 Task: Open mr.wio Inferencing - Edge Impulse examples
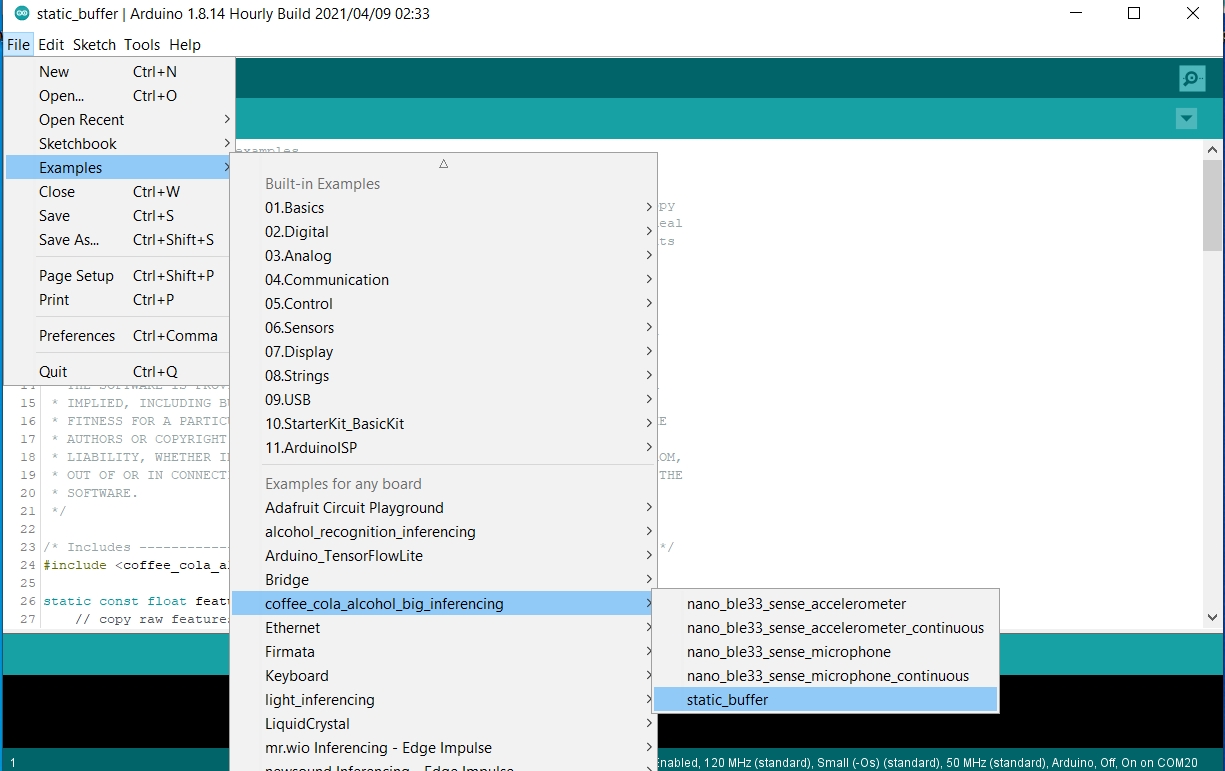coord(444,748)
